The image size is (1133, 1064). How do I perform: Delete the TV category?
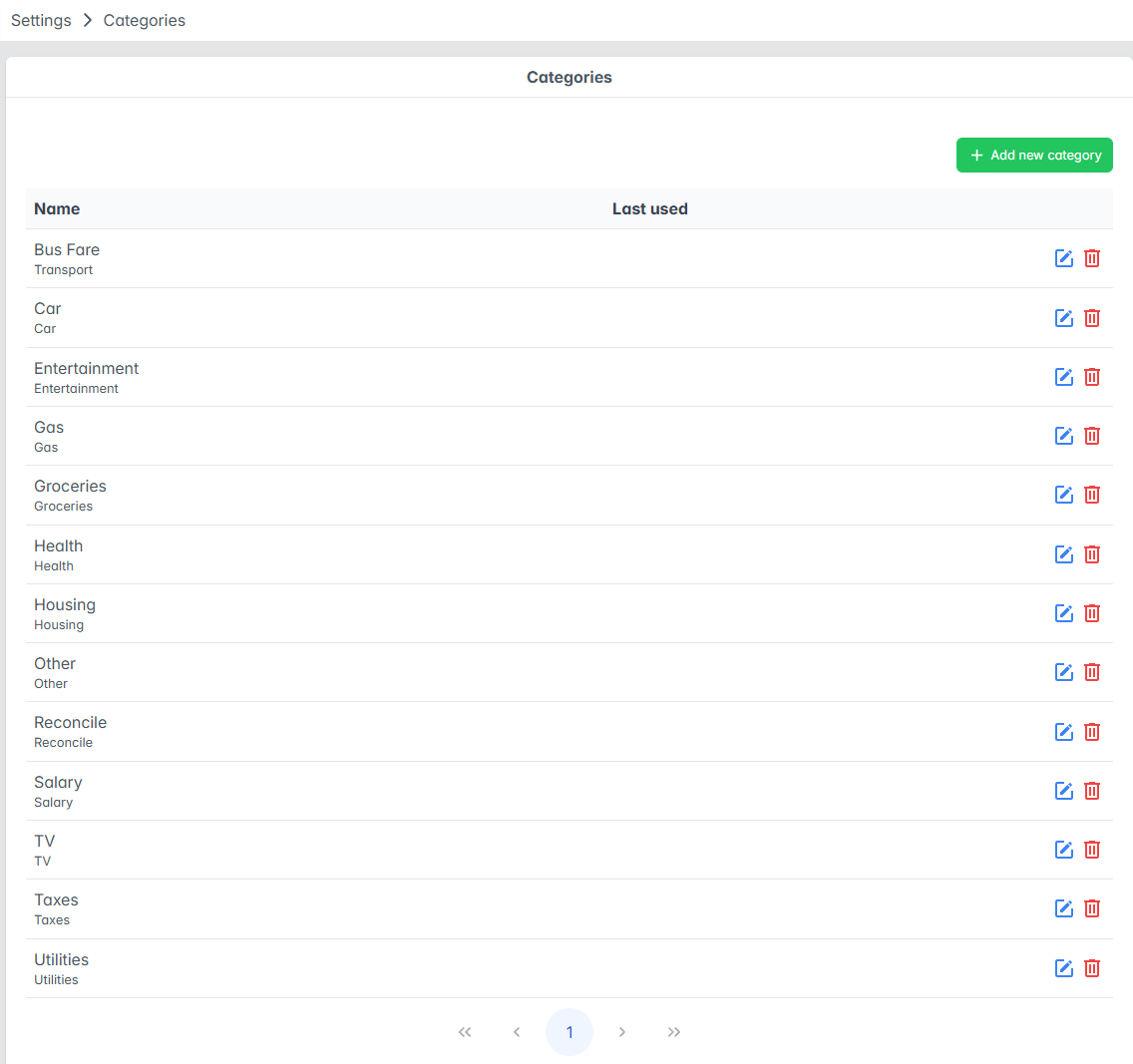pos(1092,850)
